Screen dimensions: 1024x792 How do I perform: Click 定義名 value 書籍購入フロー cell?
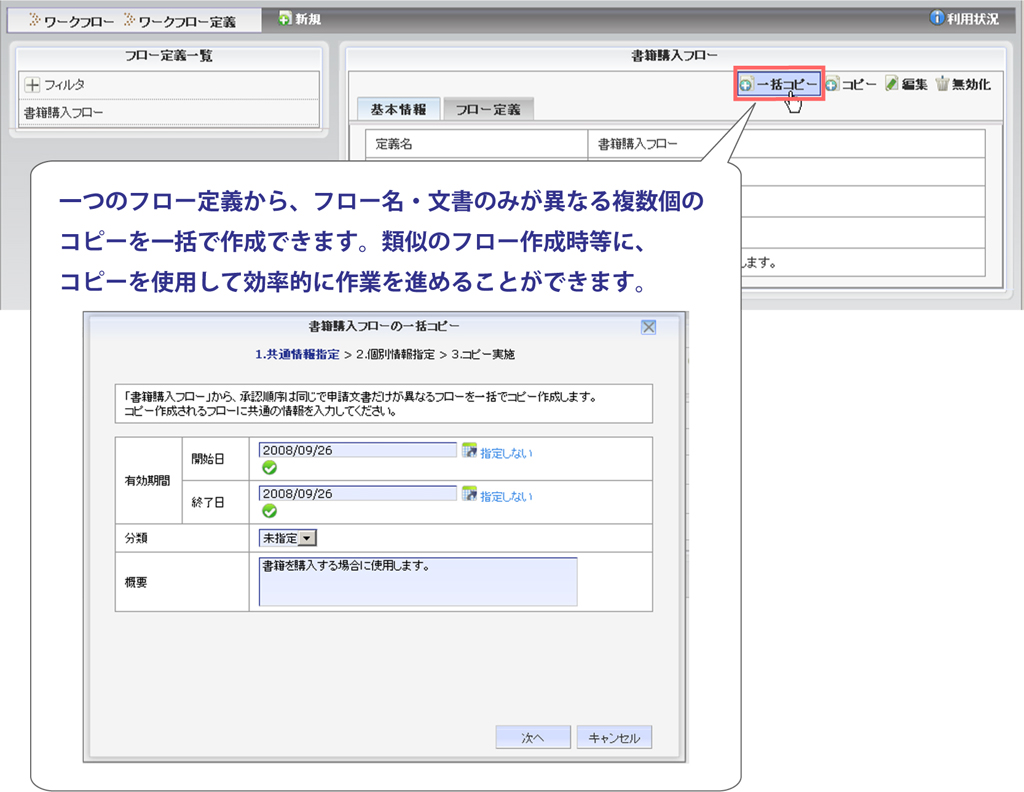coord(786,144)
